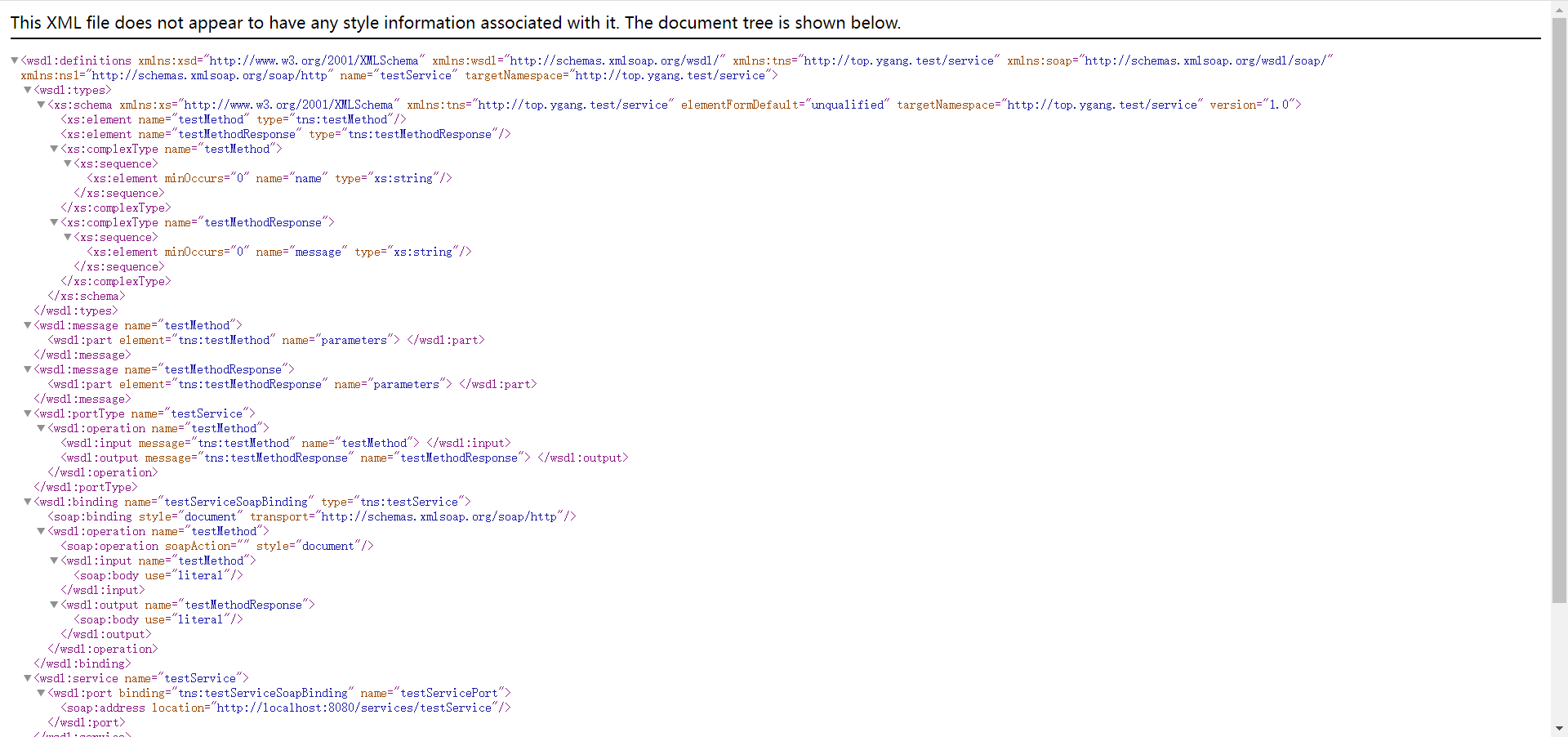1568x737 pixels.
Task: Collapse xs:sequence containing the message element
Action: click(x=67, y=237)
